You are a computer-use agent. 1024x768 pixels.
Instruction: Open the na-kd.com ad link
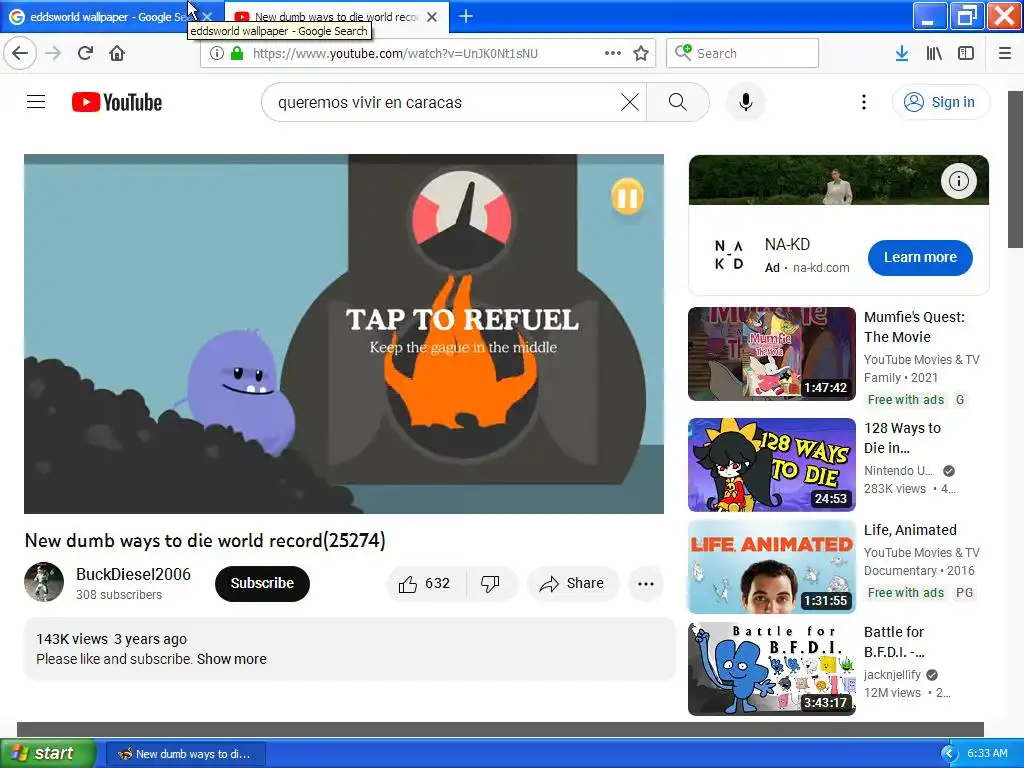click(821, 268)
